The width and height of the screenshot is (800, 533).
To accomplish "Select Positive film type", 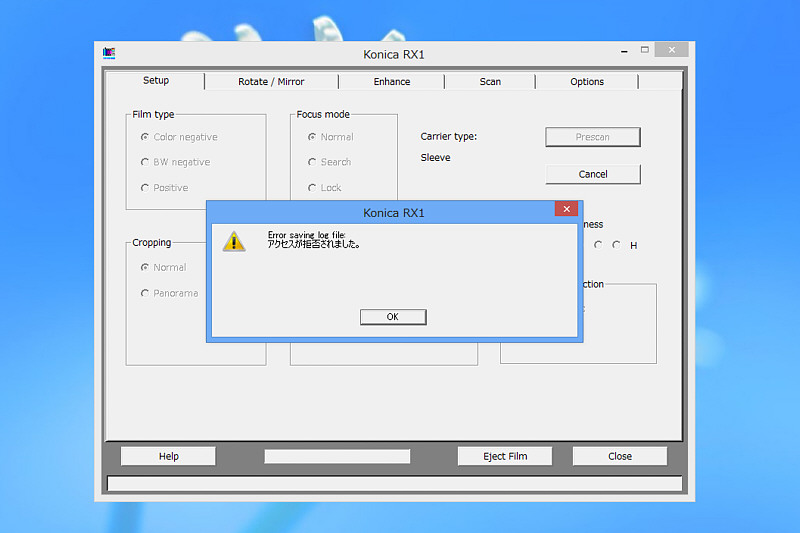I will [x=145, y=188].
